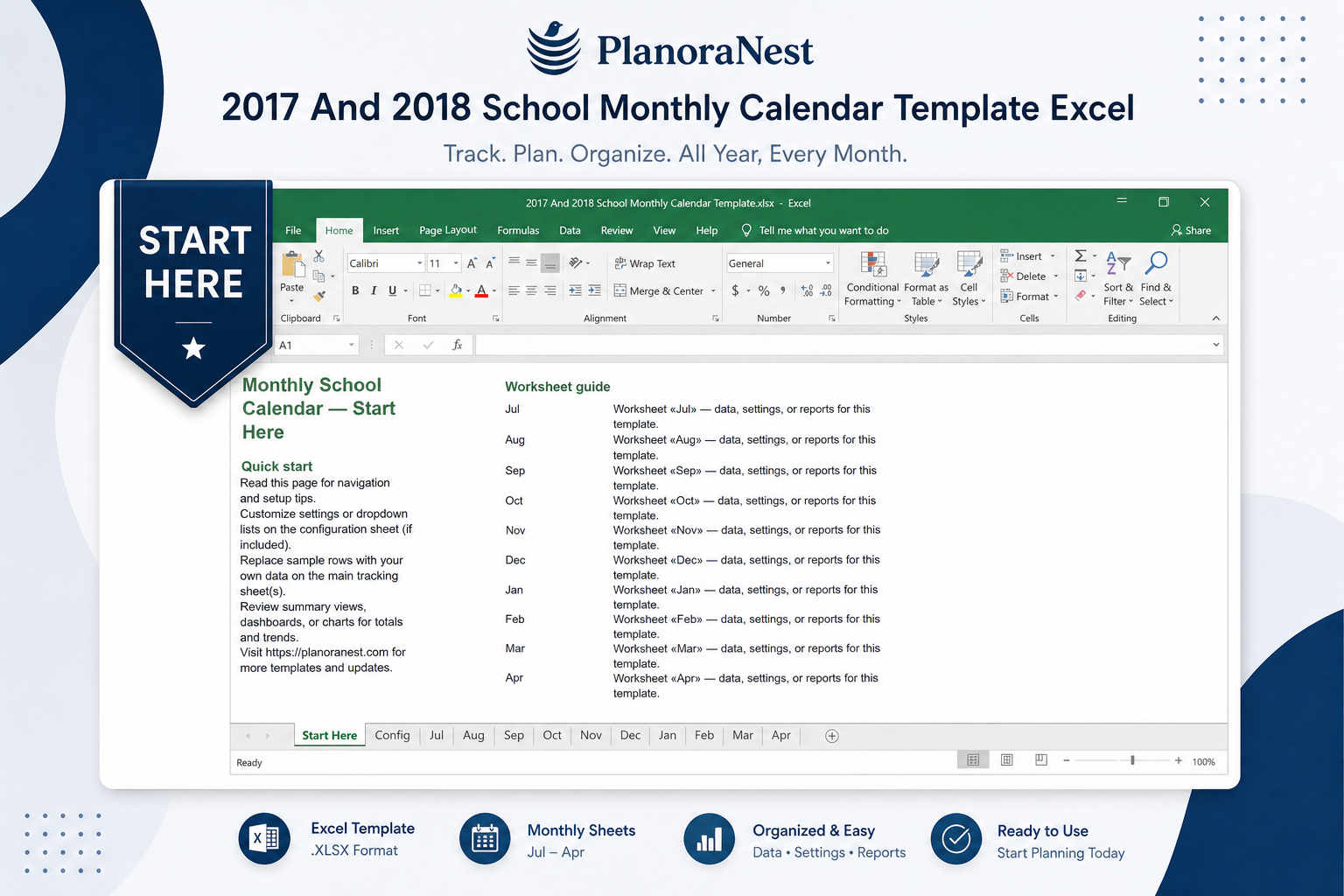Toggle Bold formatting
This screenshot has width=1344, height=896.
tap(355, 290)
